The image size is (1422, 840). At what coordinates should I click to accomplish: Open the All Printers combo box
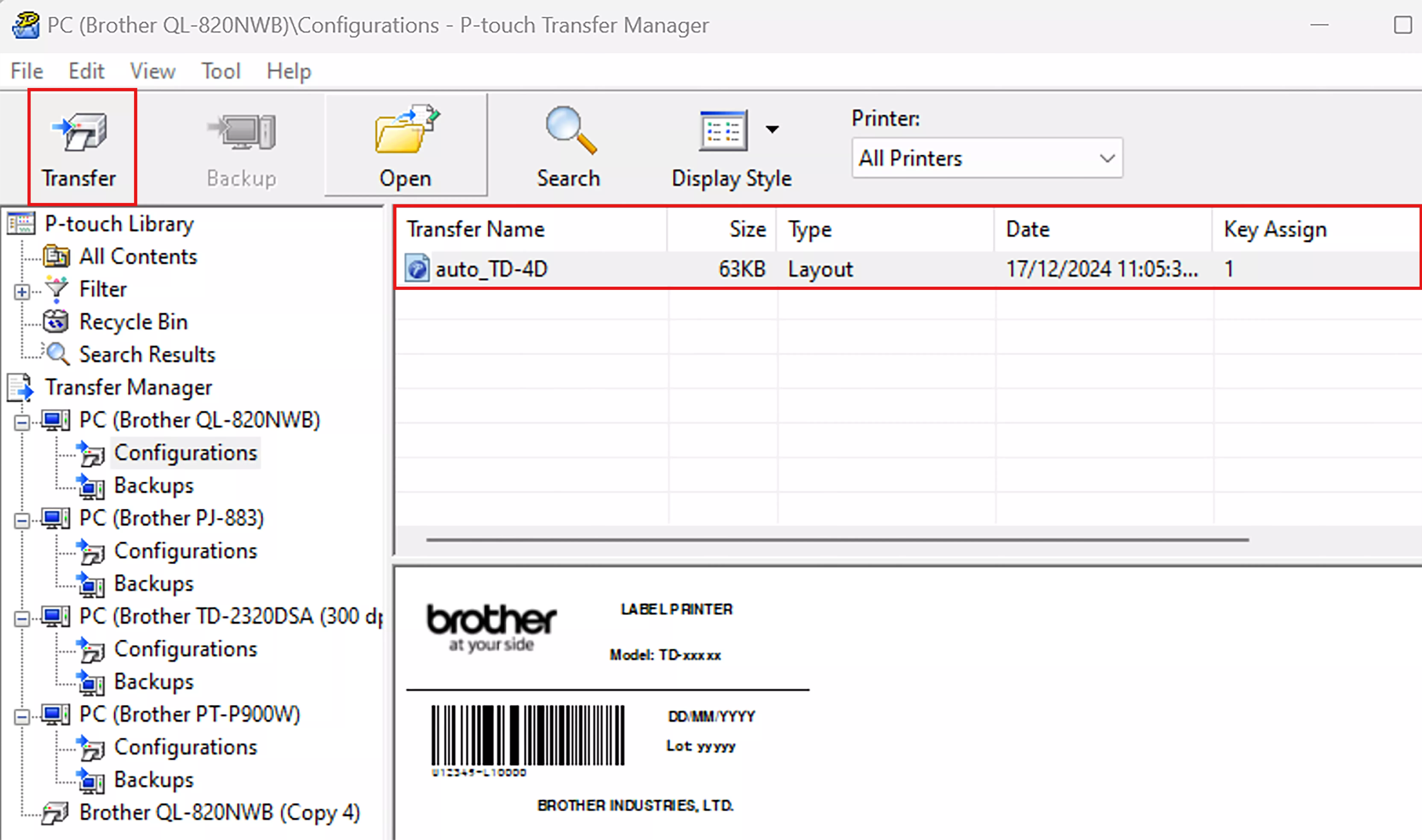987,158
